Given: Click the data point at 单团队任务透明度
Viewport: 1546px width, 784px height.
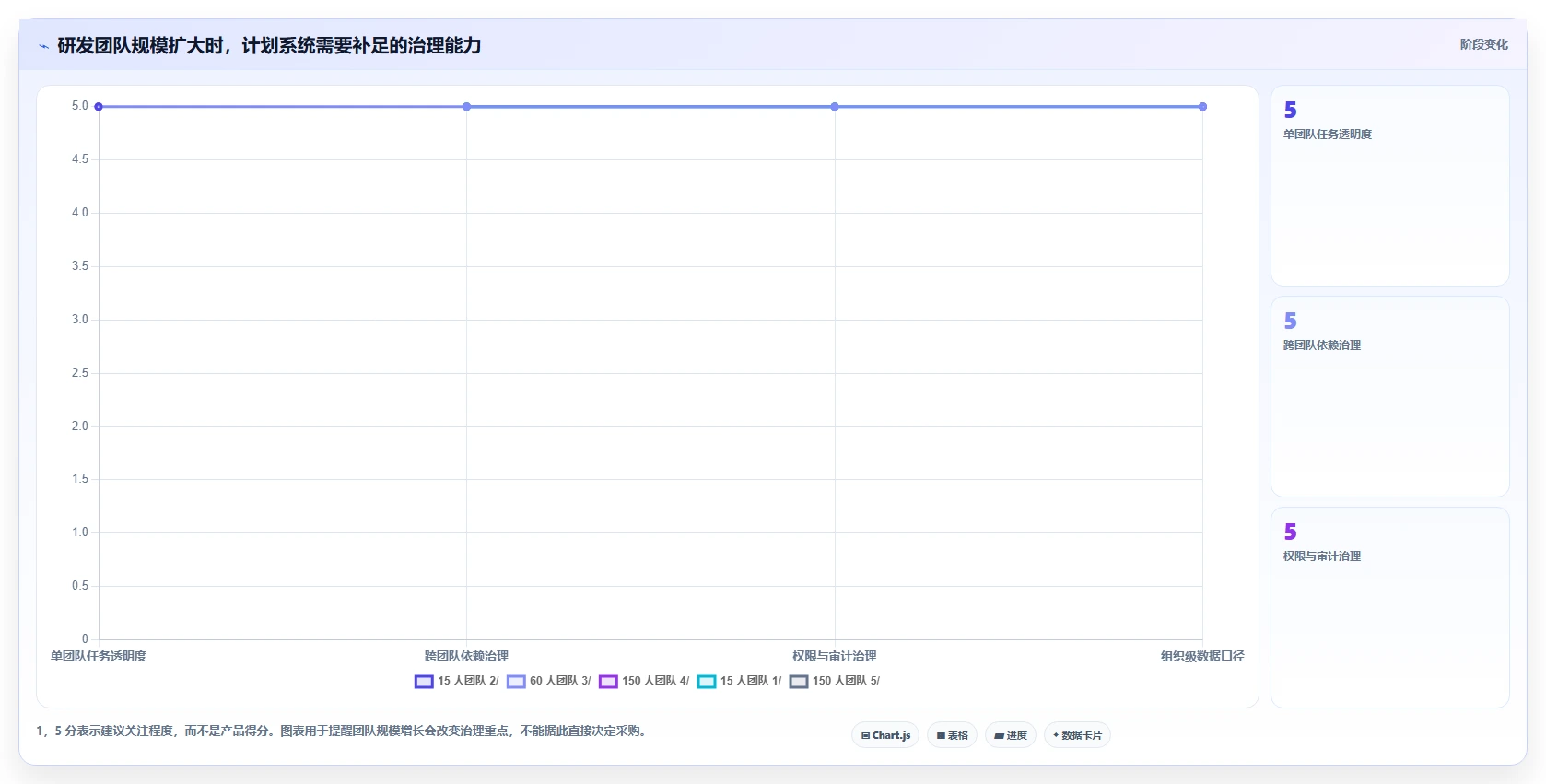Looking at the screenshot, I should pyautogui.click(x=99, y=107).
